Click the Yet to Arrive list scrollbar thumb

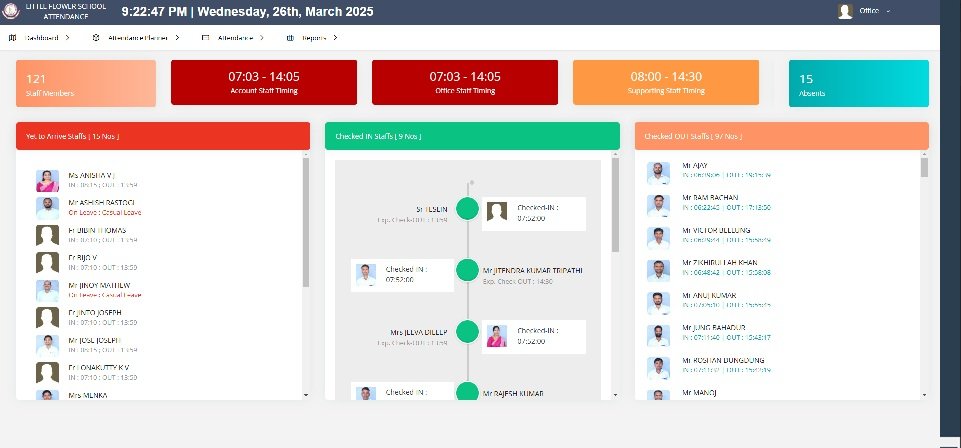(306, 222)
